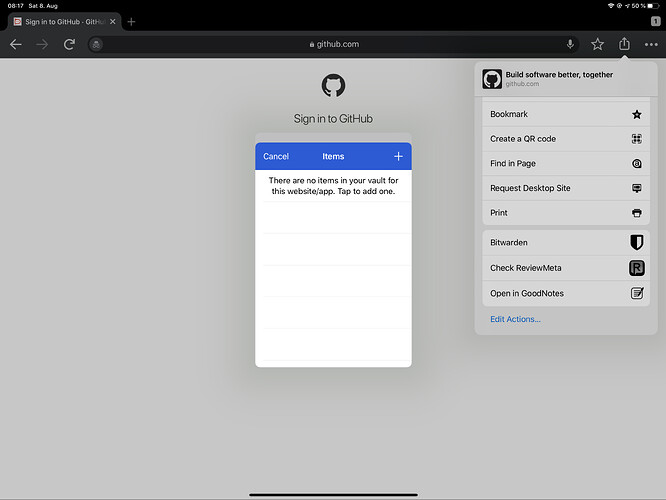Open the three-dots browser menu

[x=651, y=44]
